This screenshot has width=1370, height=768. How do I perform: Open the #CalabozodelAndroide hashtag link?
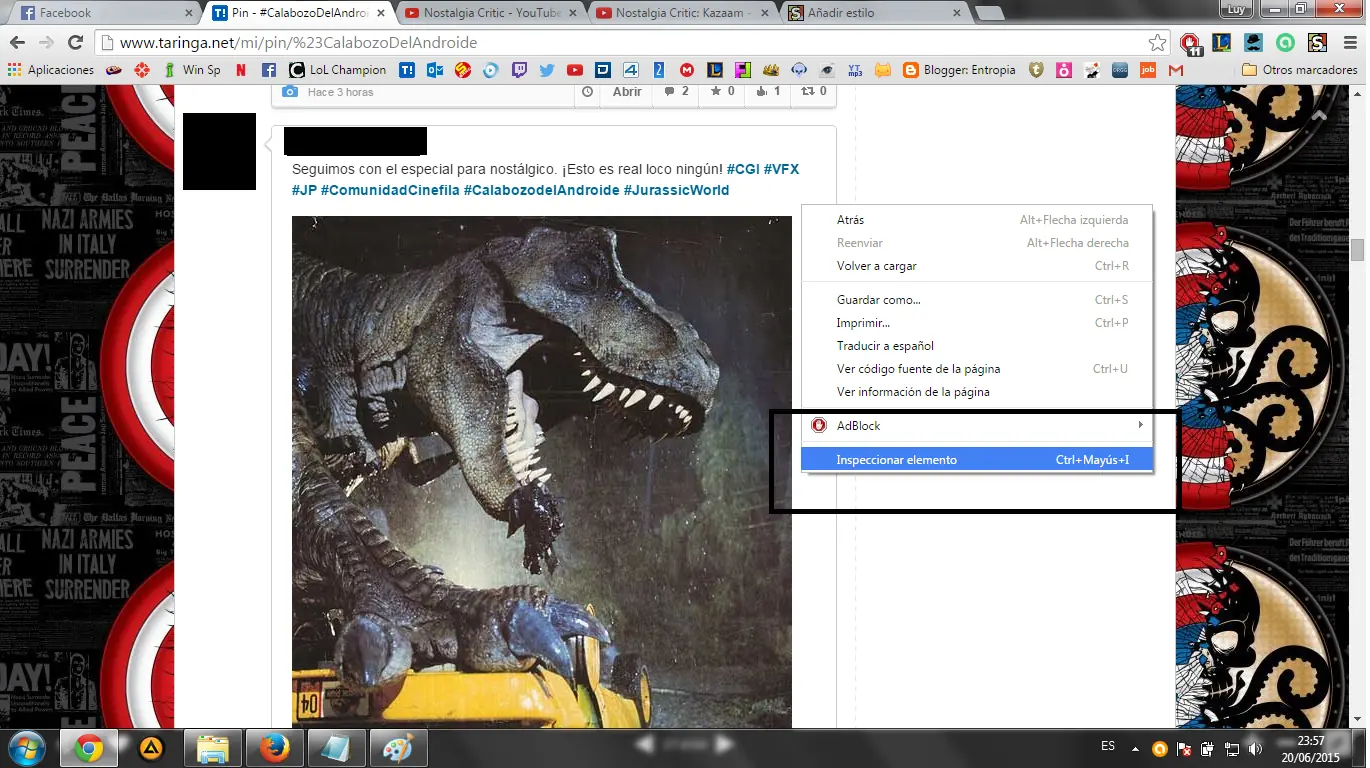click(541, 190)
